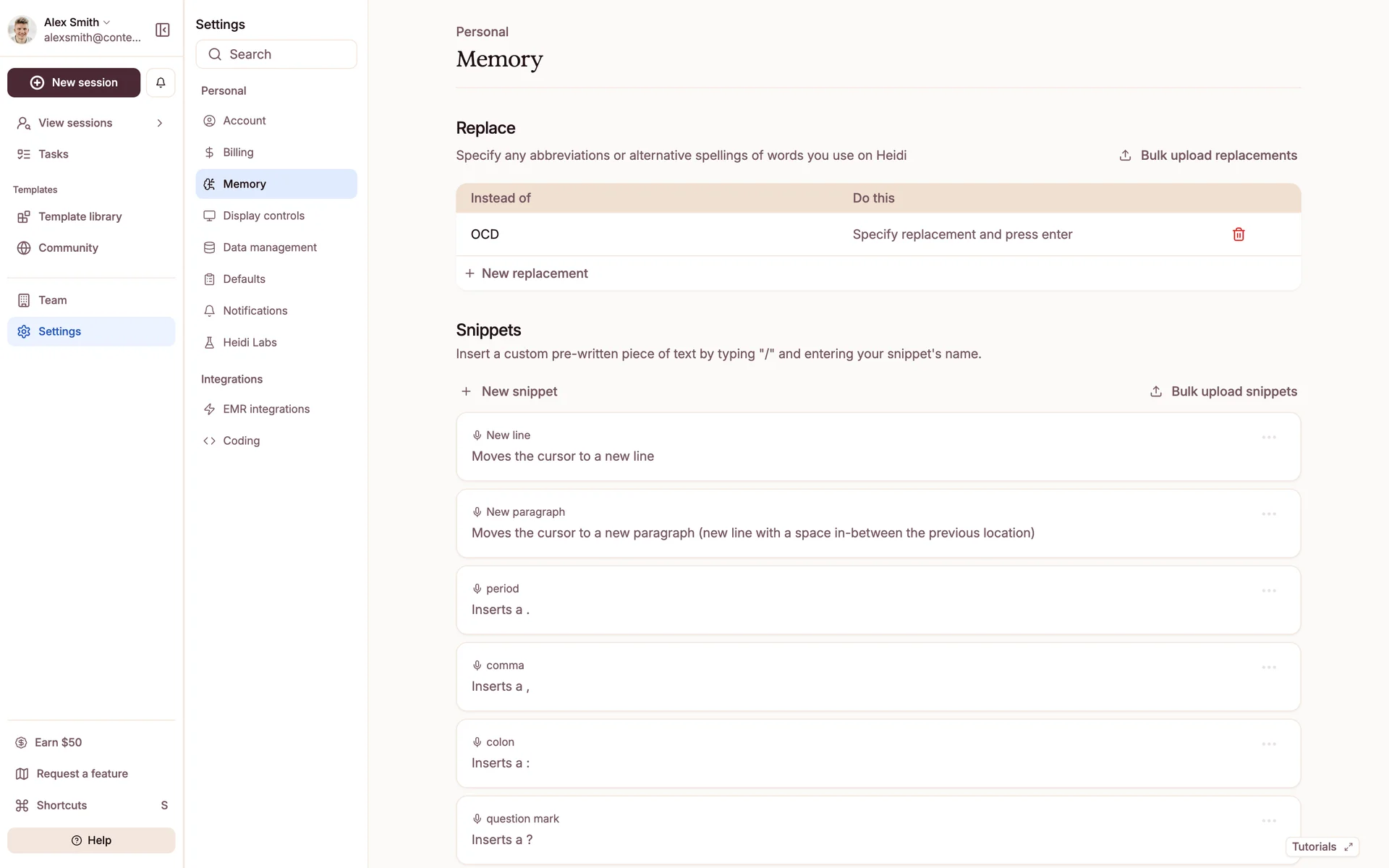Click the settings Search field
The image size is (1389, 868).
tap(276, 54)
